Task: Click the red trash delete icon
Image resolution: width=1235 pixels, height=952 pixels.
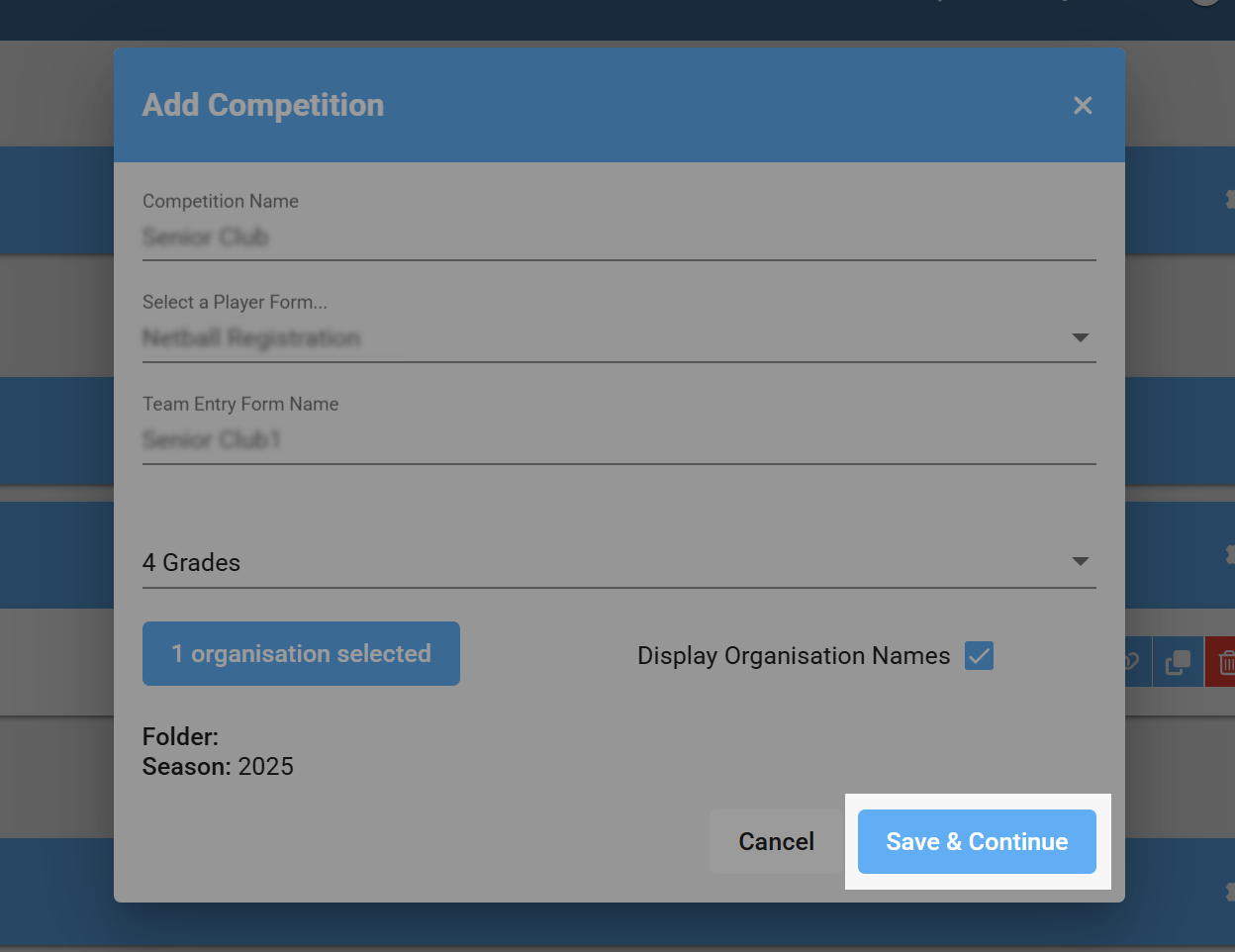Action: click(1224, 662)
